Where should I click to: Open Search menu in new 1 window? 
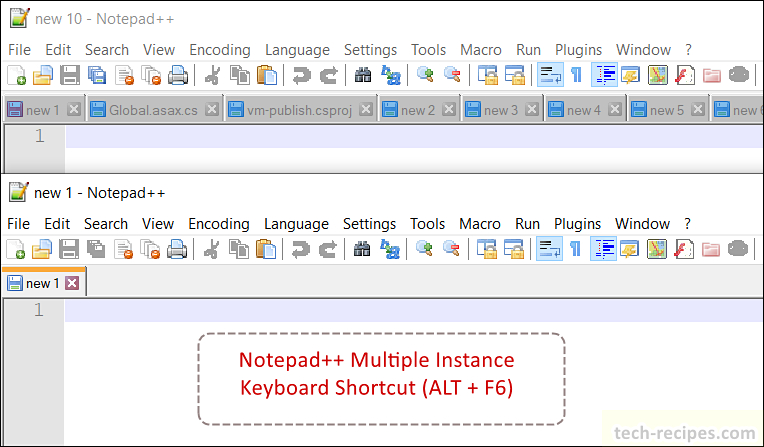106,224
